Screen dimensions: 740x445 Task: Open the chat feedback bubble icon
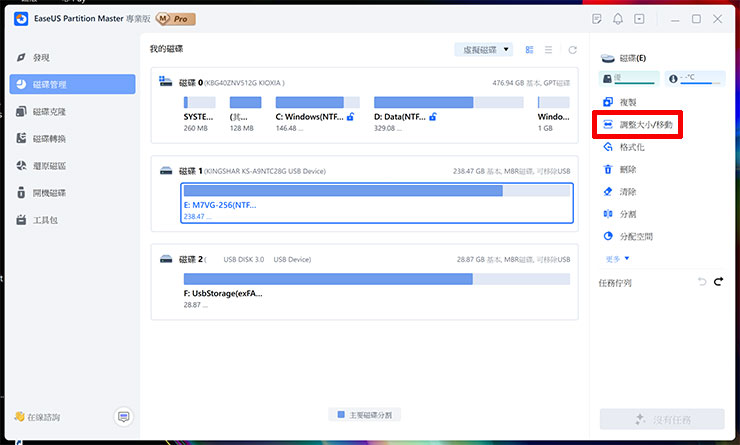click(124, 417)
